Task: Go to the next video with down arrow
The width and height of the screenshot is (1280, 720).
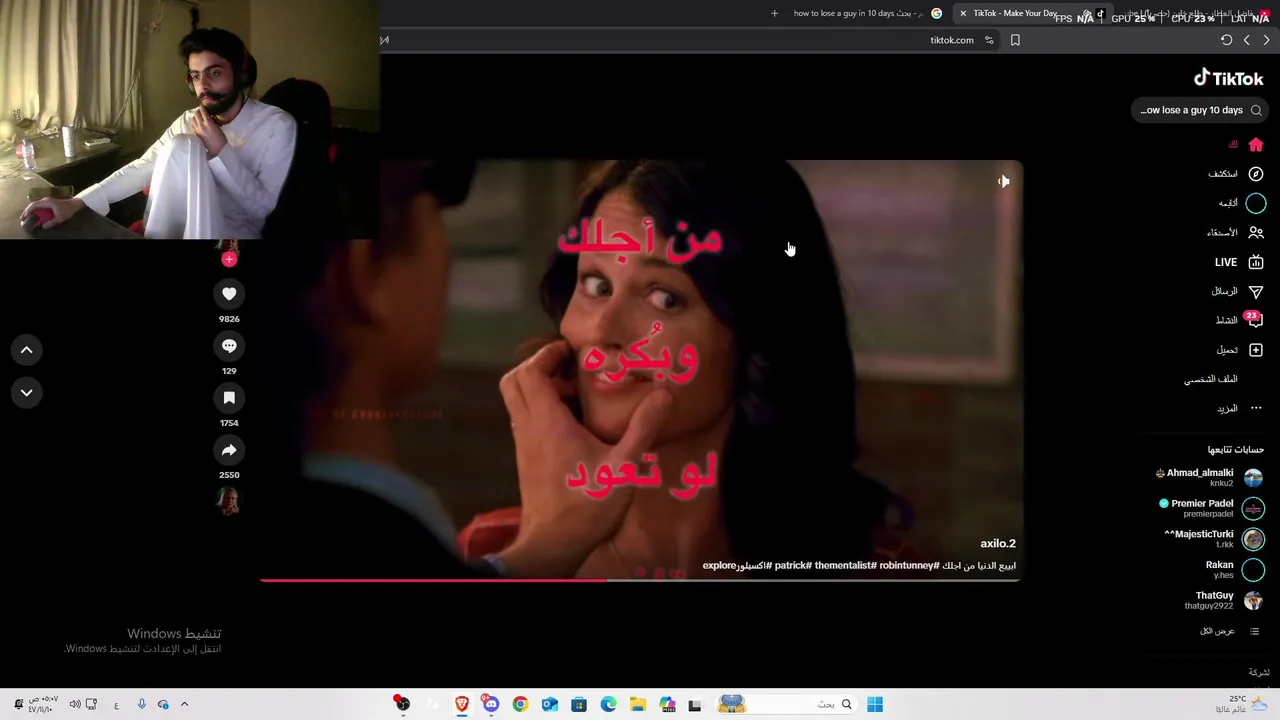Action: tap(27, 393)
